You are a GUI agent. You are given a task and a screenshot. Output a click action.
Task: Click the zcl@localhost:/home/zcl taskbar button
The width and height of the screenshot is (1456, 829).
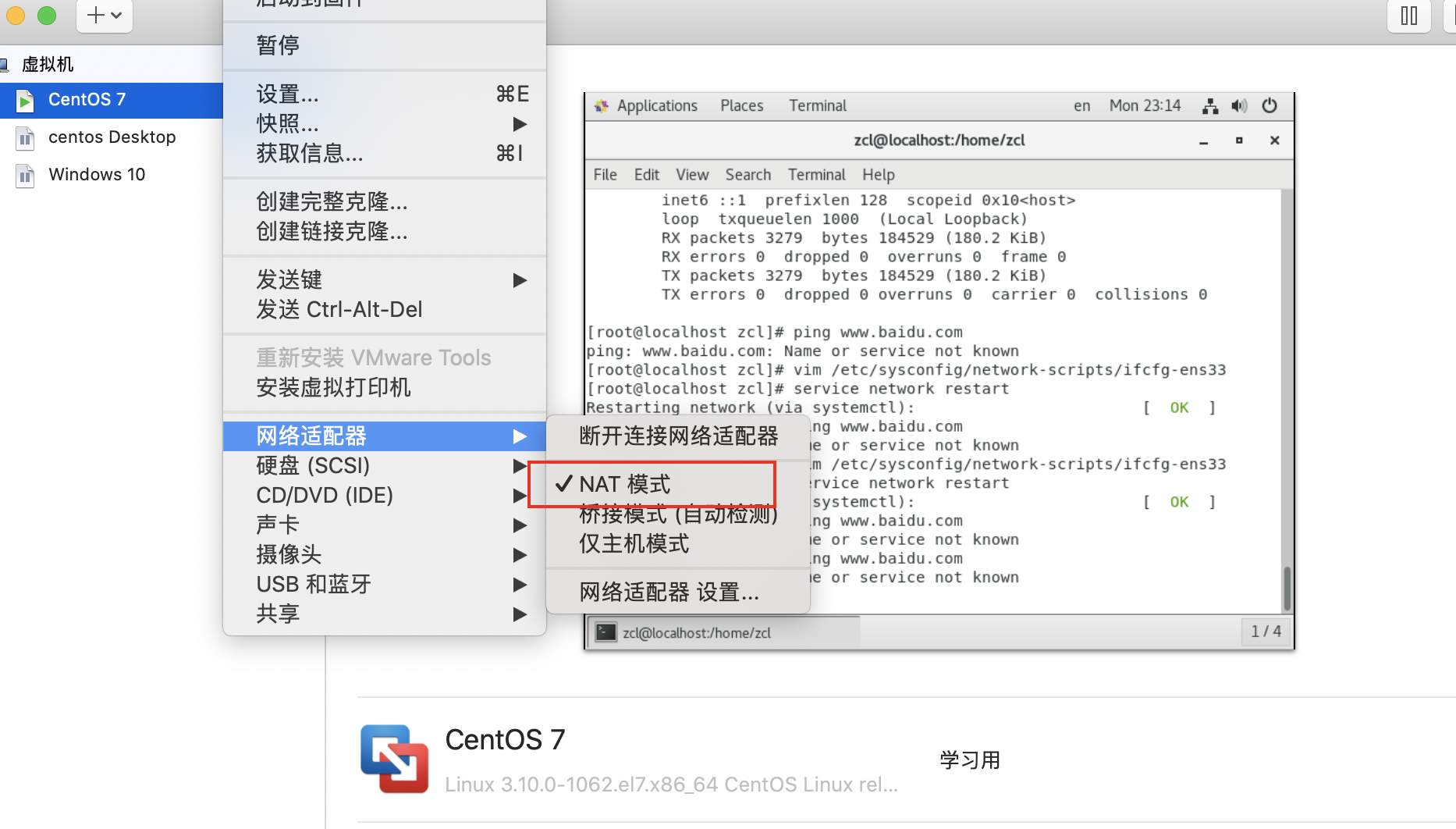(724, 632)
